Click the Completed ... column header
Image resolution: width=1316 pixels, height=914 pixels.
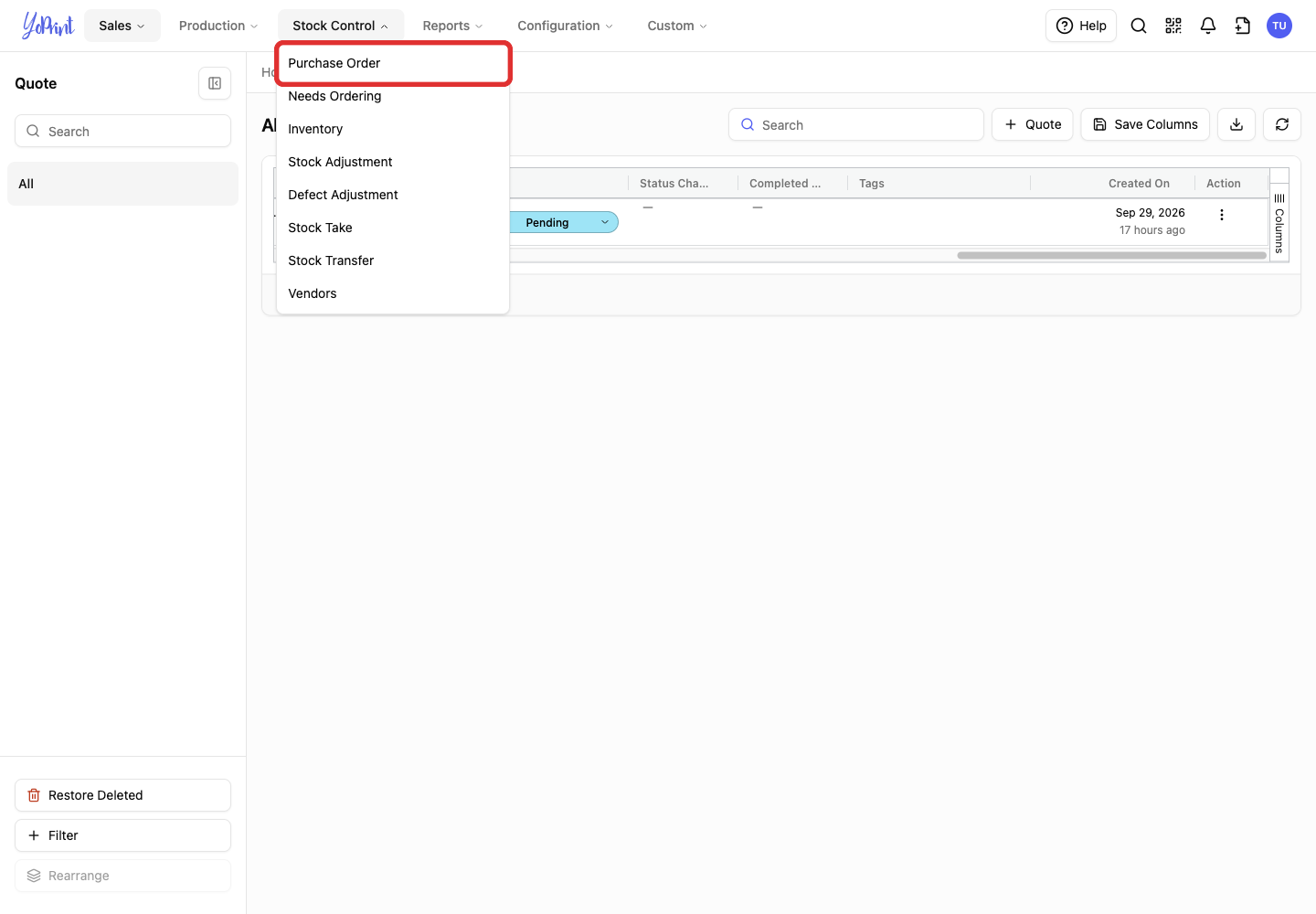pos(785,184)
